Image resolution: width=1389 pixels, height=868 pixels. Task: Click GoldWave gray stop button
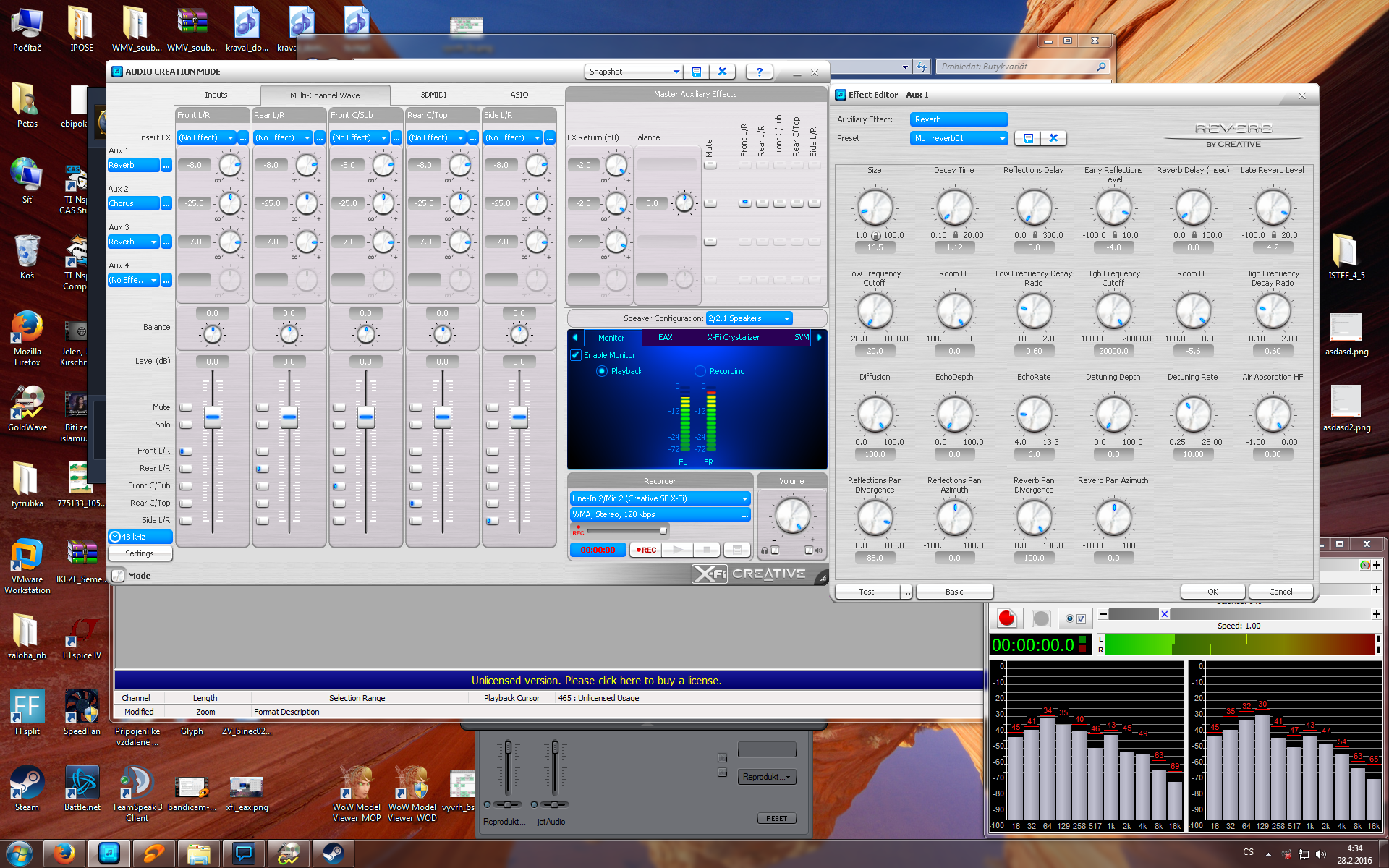point(1041,618)
